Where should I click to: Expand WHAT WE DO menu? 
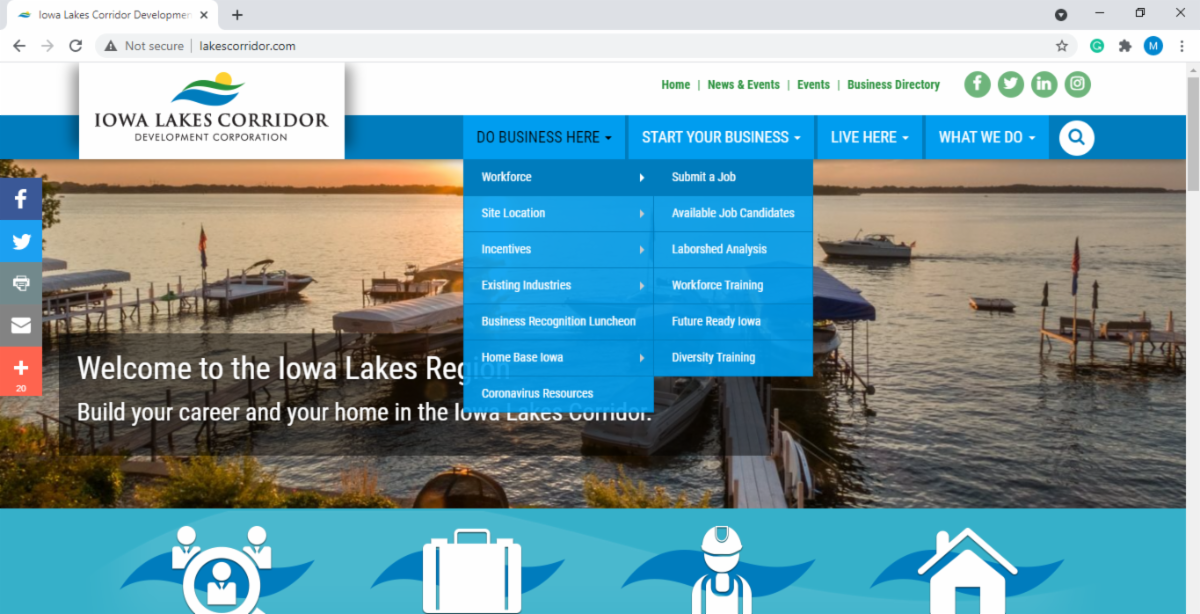pos(987,137)
